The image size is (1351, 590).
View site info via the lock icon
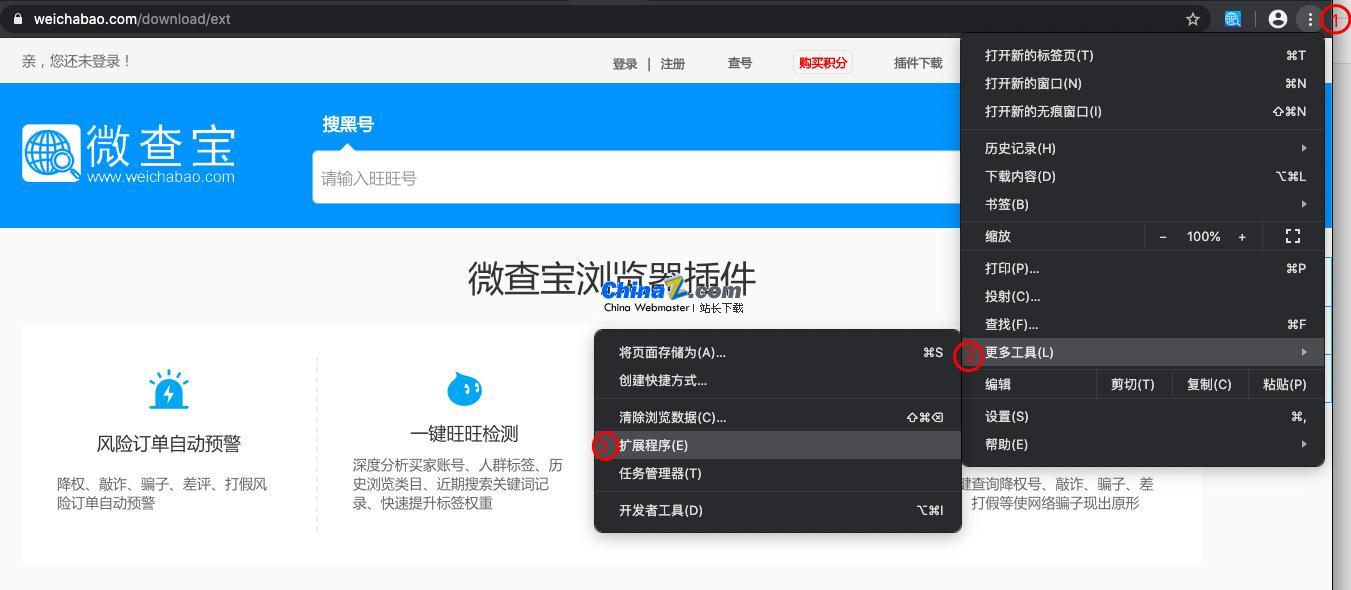click(x=18, y=19)
